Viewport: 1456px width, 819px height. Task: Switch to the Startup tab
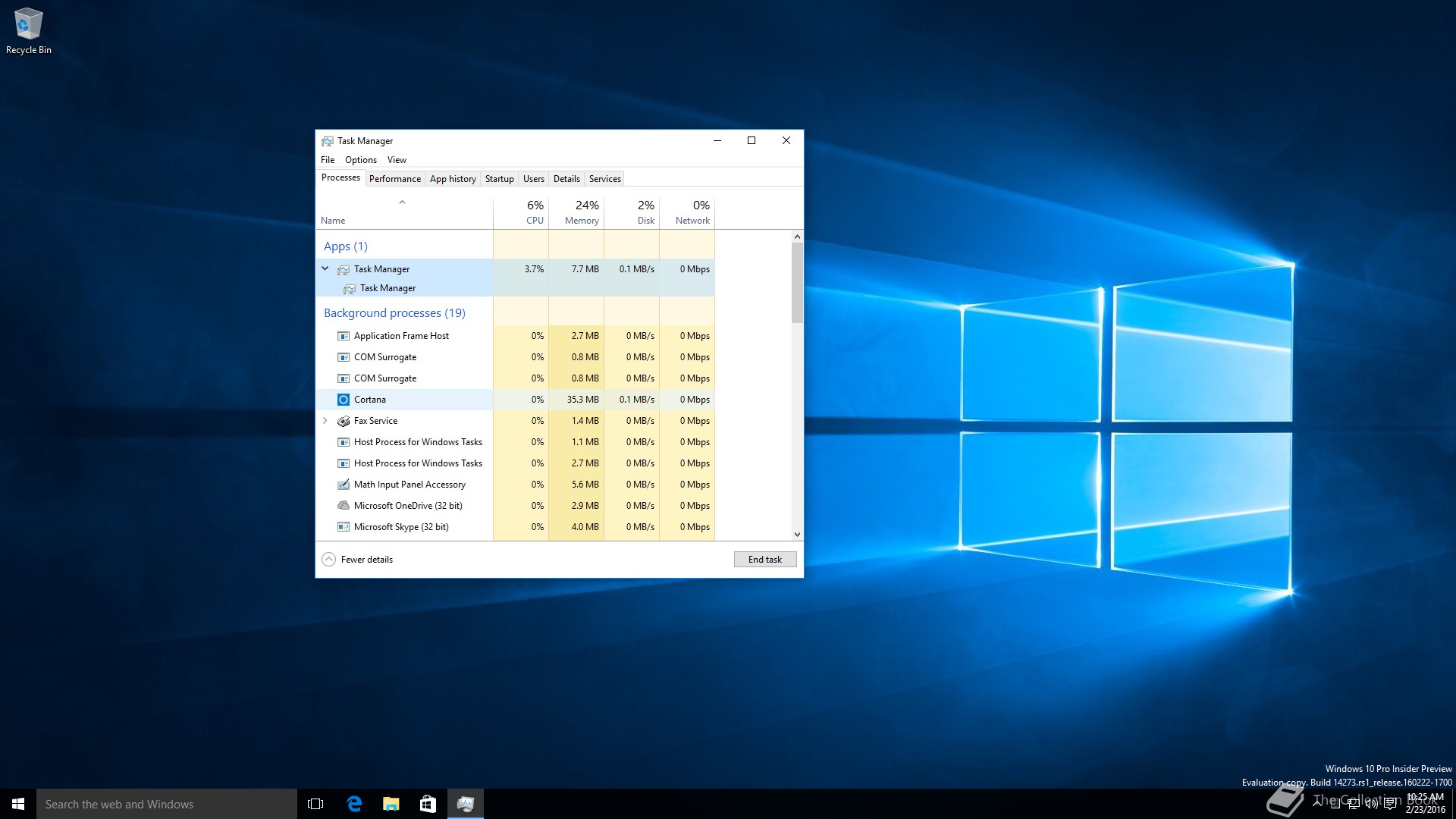(499, 179)
